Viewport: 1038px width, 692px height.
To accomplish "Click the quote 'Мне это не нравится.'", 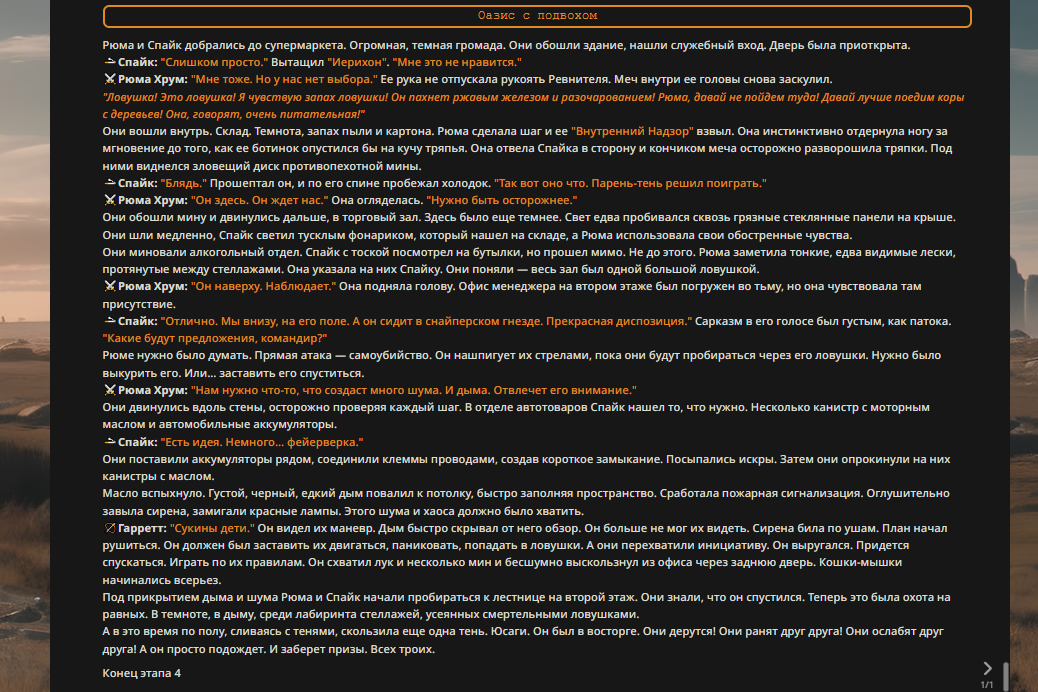I will [x=457, y=62].
